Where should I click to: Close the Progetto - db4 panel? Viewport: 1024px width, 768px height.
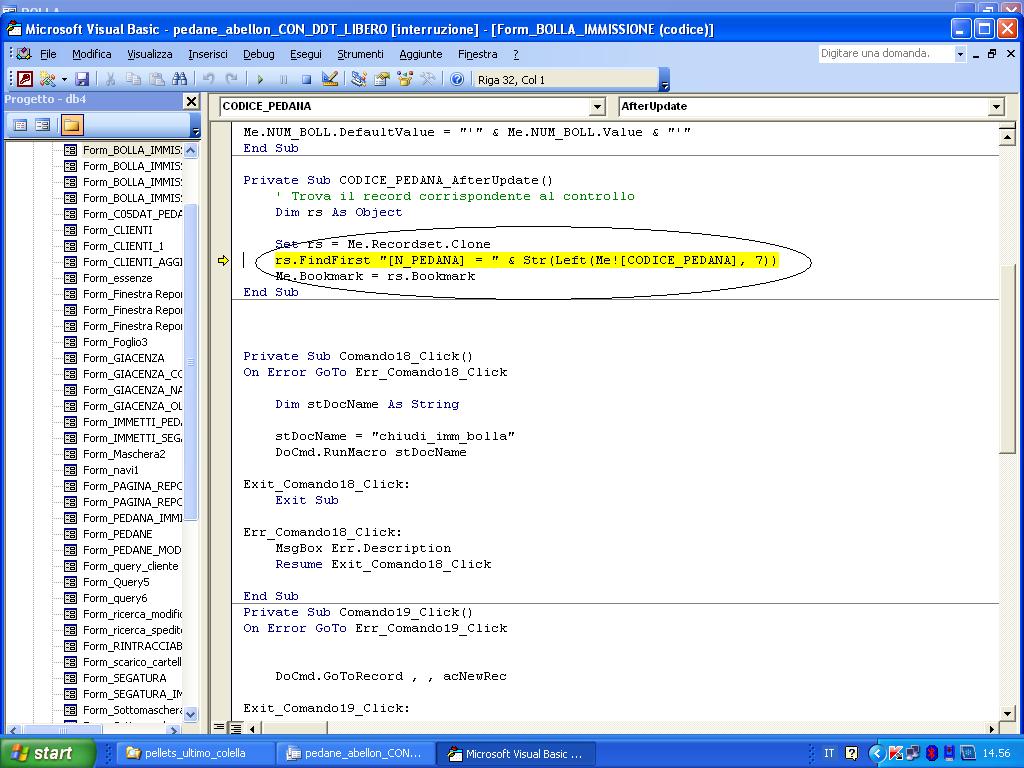tap(191, 101)
